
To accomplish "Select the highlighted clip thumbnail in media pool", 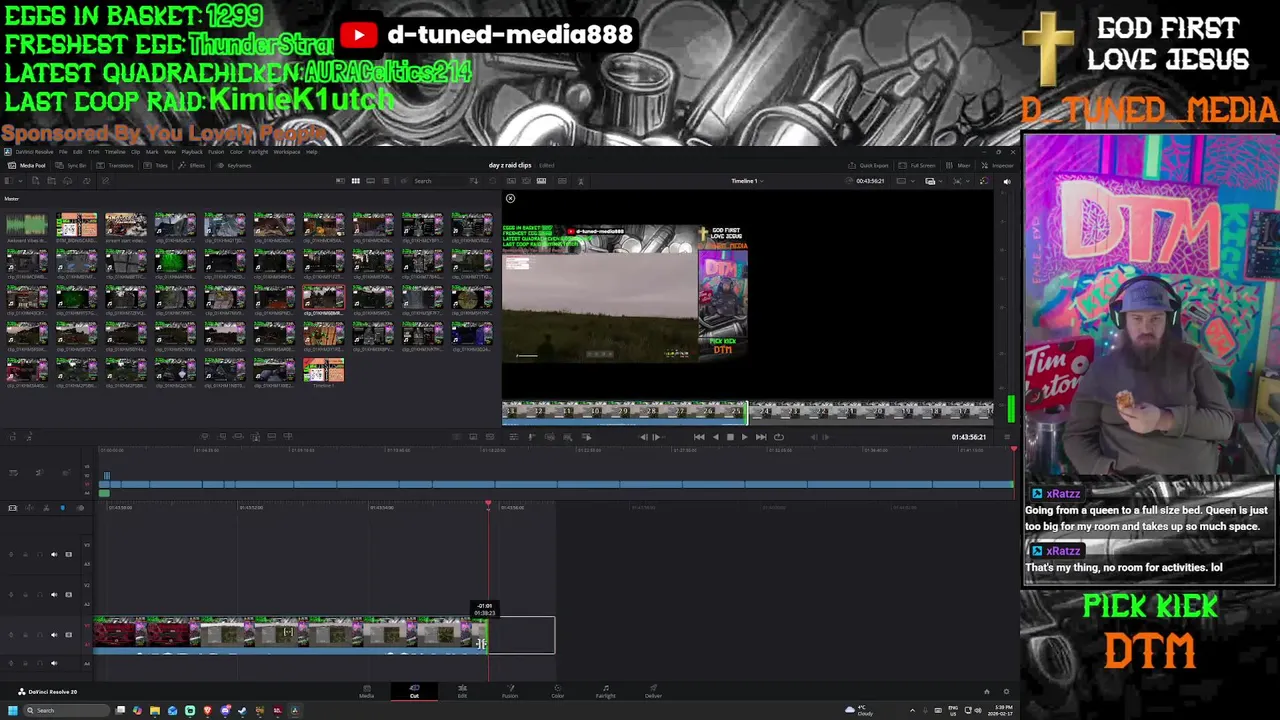I will click(323, 299).
